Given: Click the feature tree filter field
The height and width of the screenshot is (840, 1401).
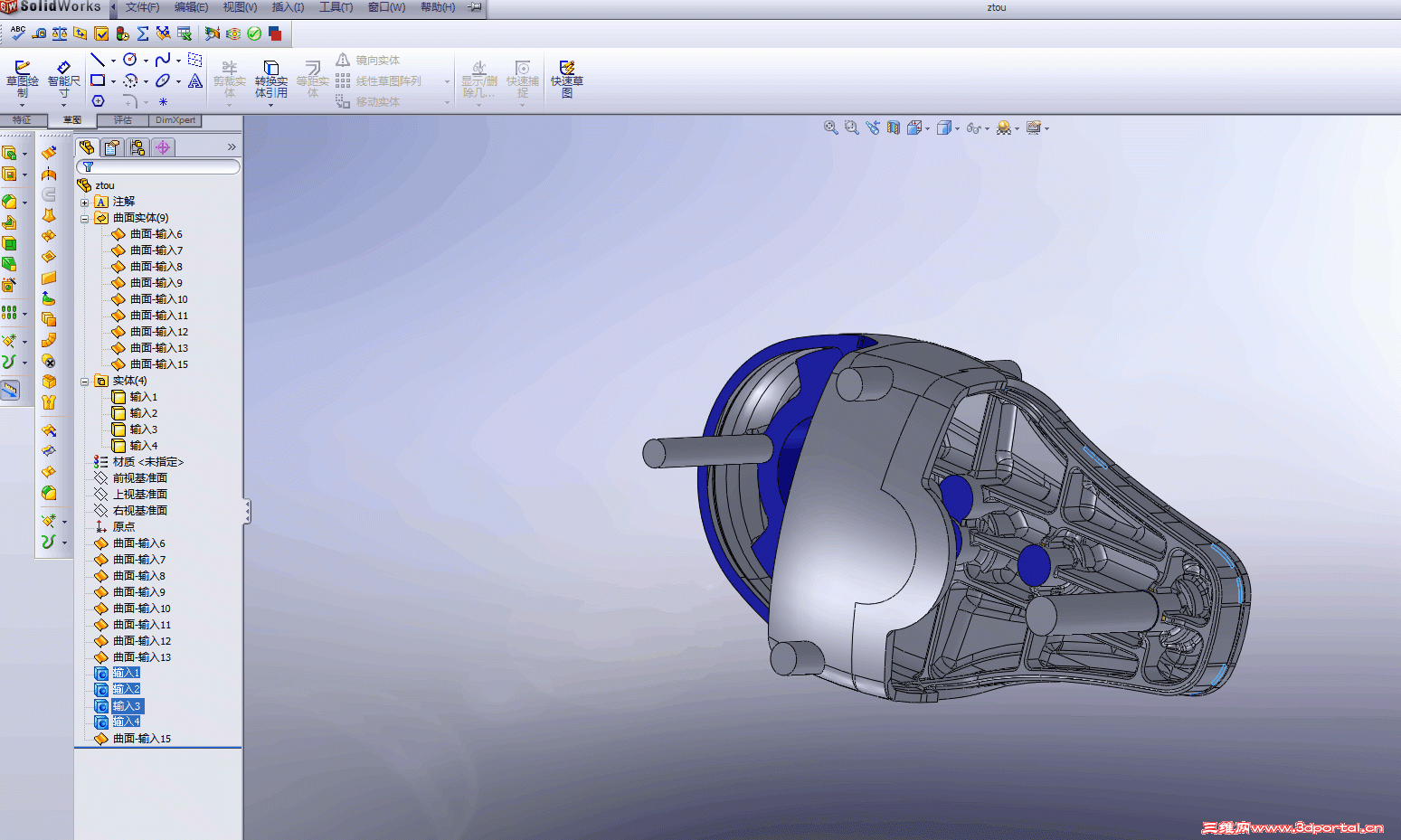Looking at the screenshot, I should (158, 166).
